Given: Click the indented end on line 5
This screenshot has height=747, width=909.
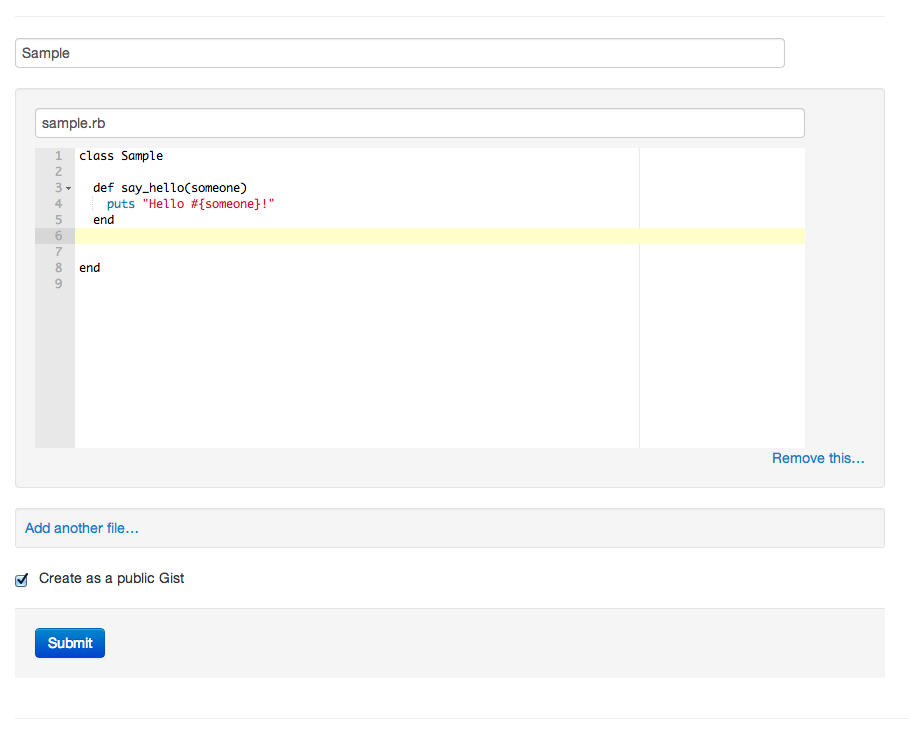Looking at the screenshot, I should pyautogui.click(x=104, y=220).
